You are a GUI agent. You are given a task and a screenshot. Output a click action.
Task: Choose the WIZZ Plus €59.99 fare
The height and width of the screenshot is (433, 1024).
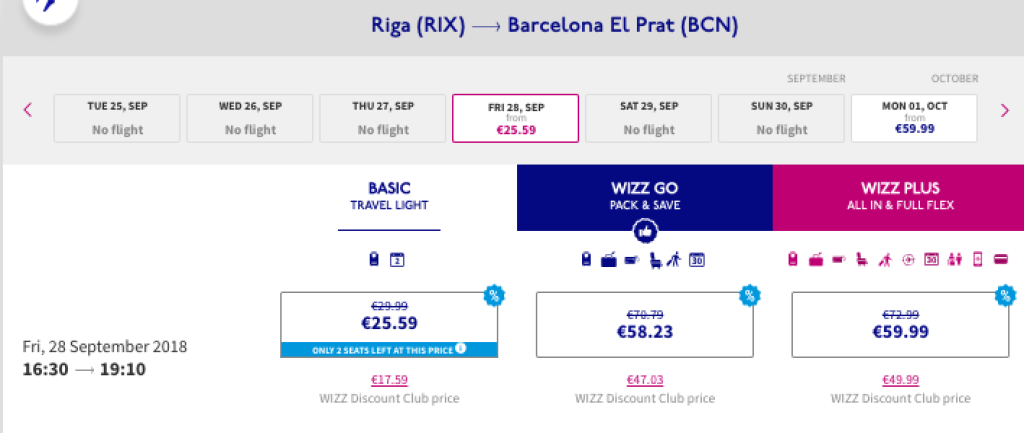tap(900, 324)
